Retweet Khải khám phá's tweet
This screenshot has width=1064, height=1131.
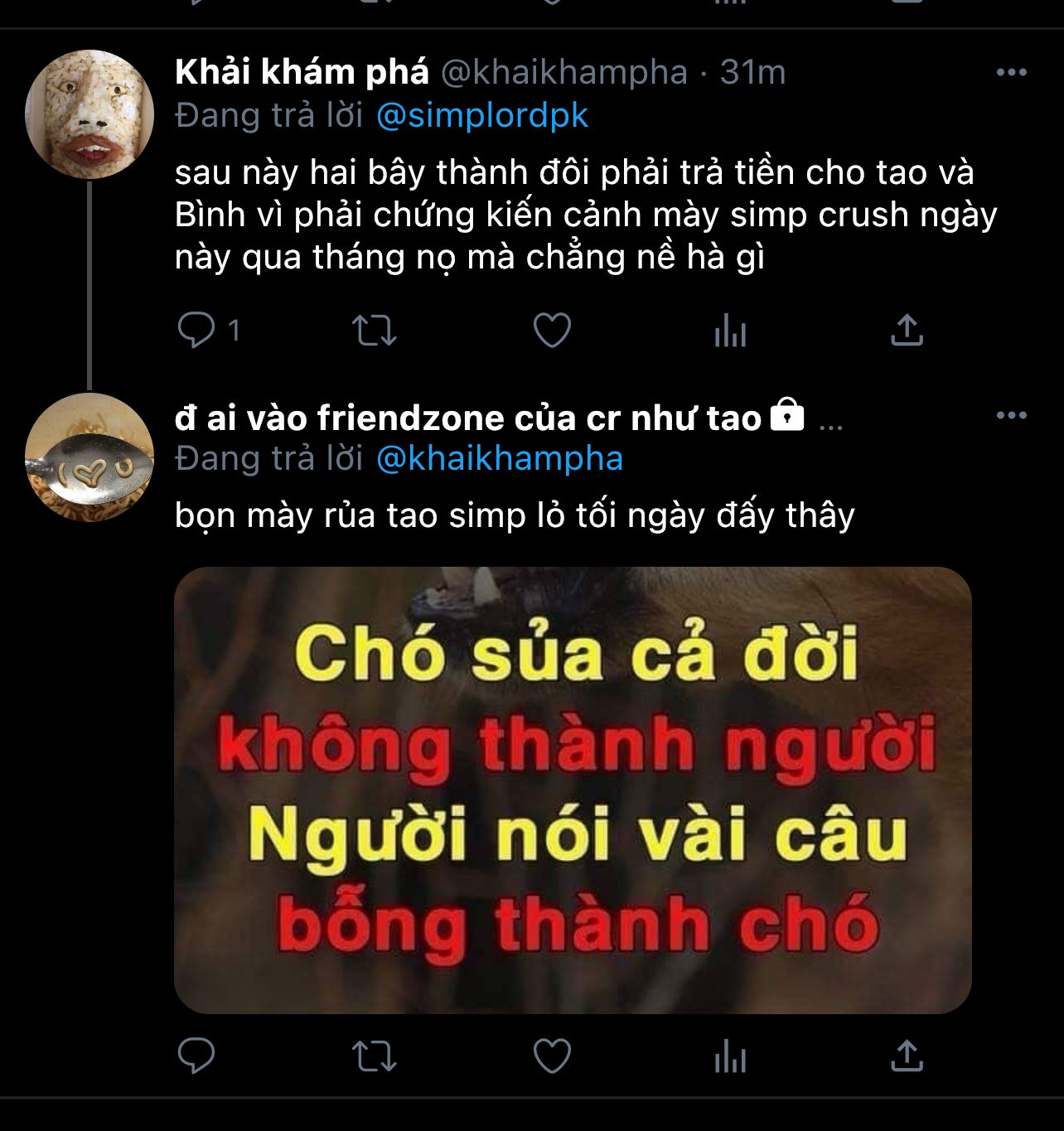point(375,331)
